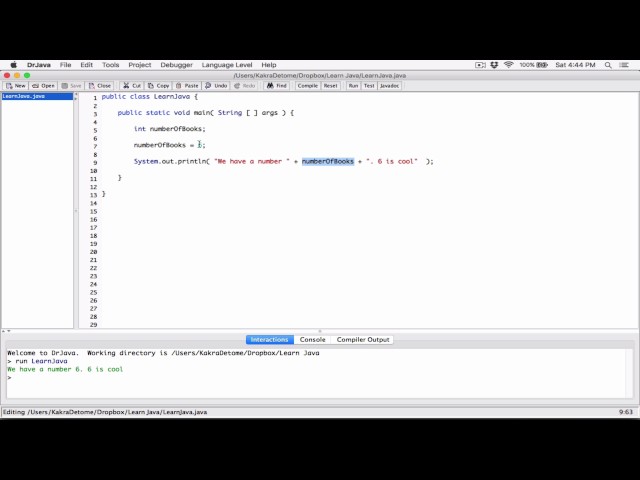Click the highlighted numberOfBooks in println line

click(x=328, y=161)
